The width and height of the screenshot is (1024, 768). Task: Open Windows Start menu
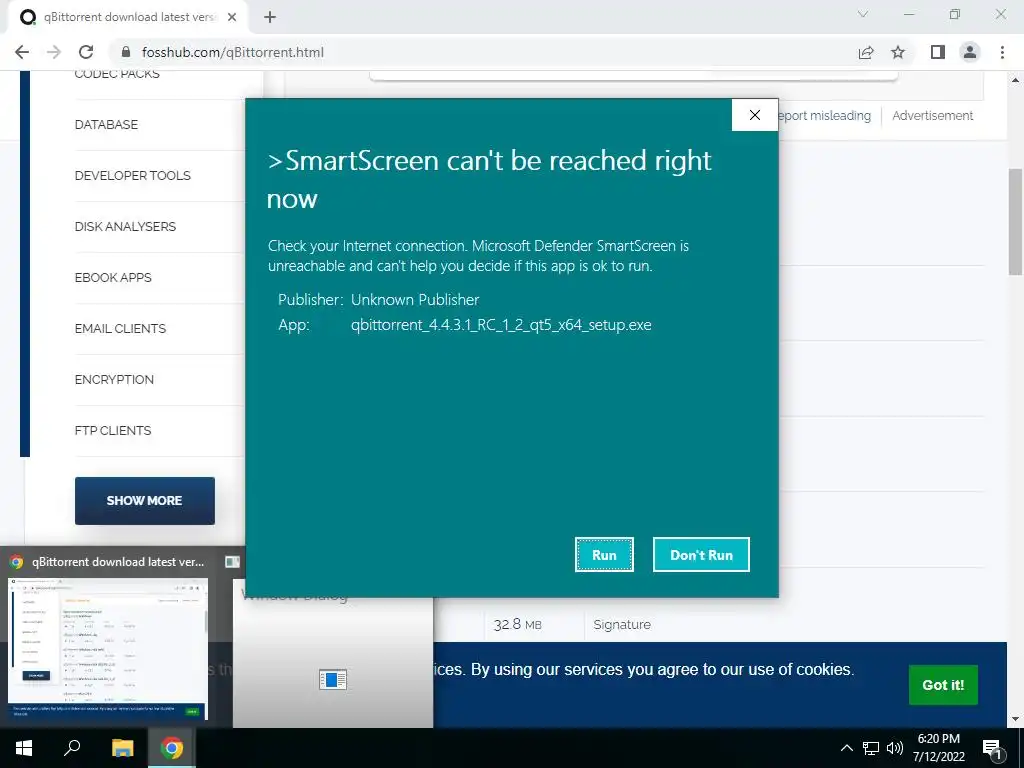click(x=24, y=748)
